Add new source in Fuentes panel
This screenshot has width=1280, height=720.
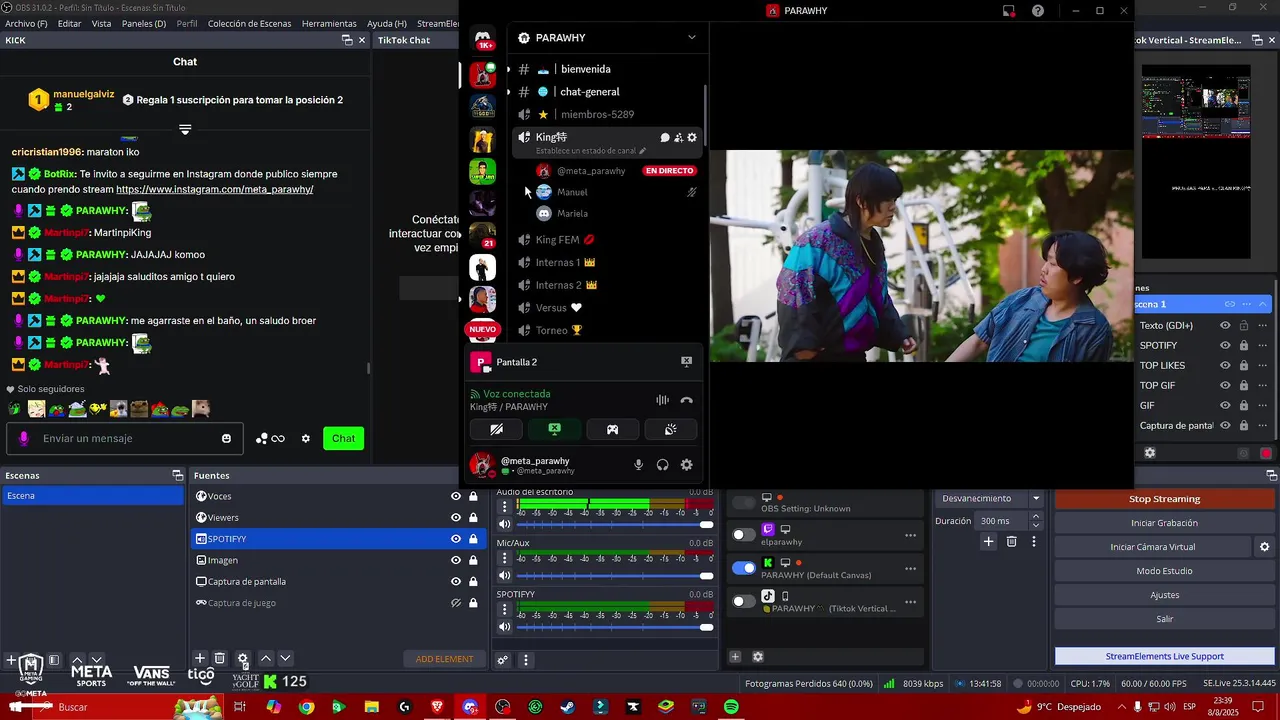pos(200,658)
